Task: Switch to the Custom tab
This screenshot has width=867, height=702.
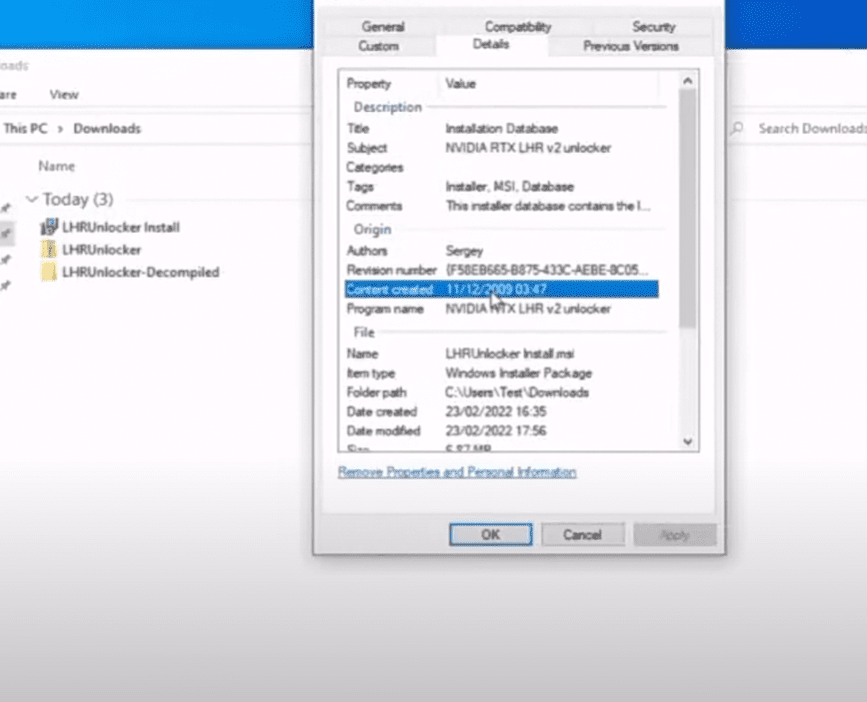Action: pos(379,46)
